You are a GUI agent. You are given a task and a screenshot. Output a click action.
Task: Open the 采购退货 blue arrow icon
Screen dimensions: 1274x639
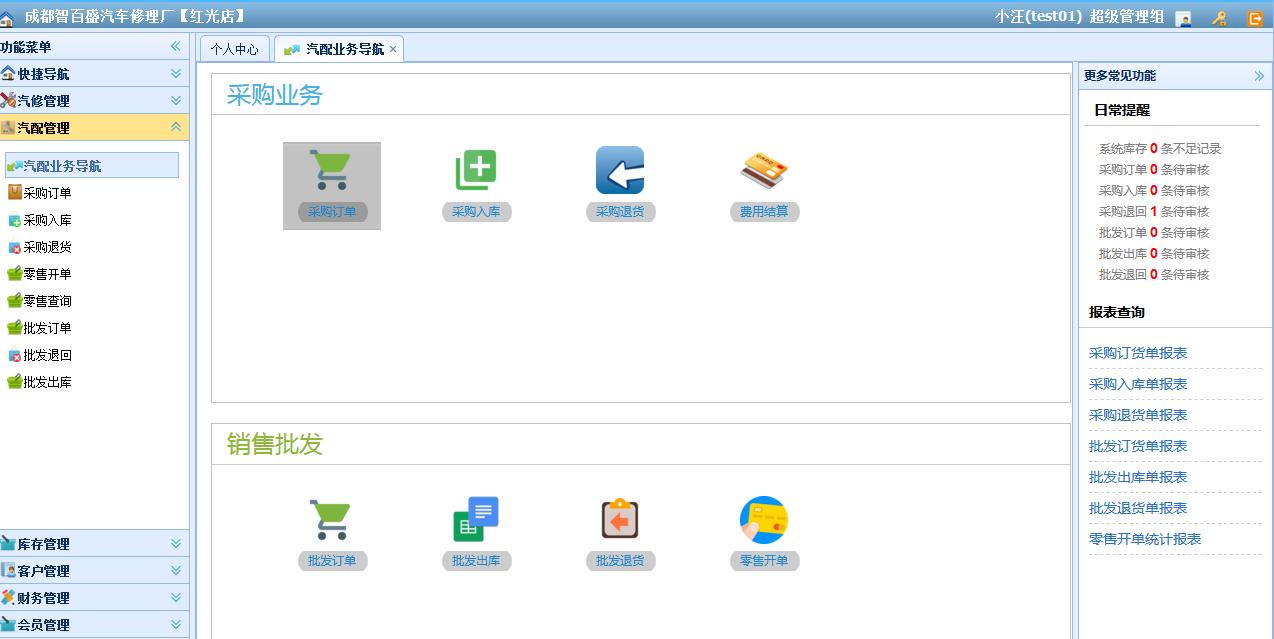pyautogui.click(x=620, y=170)
